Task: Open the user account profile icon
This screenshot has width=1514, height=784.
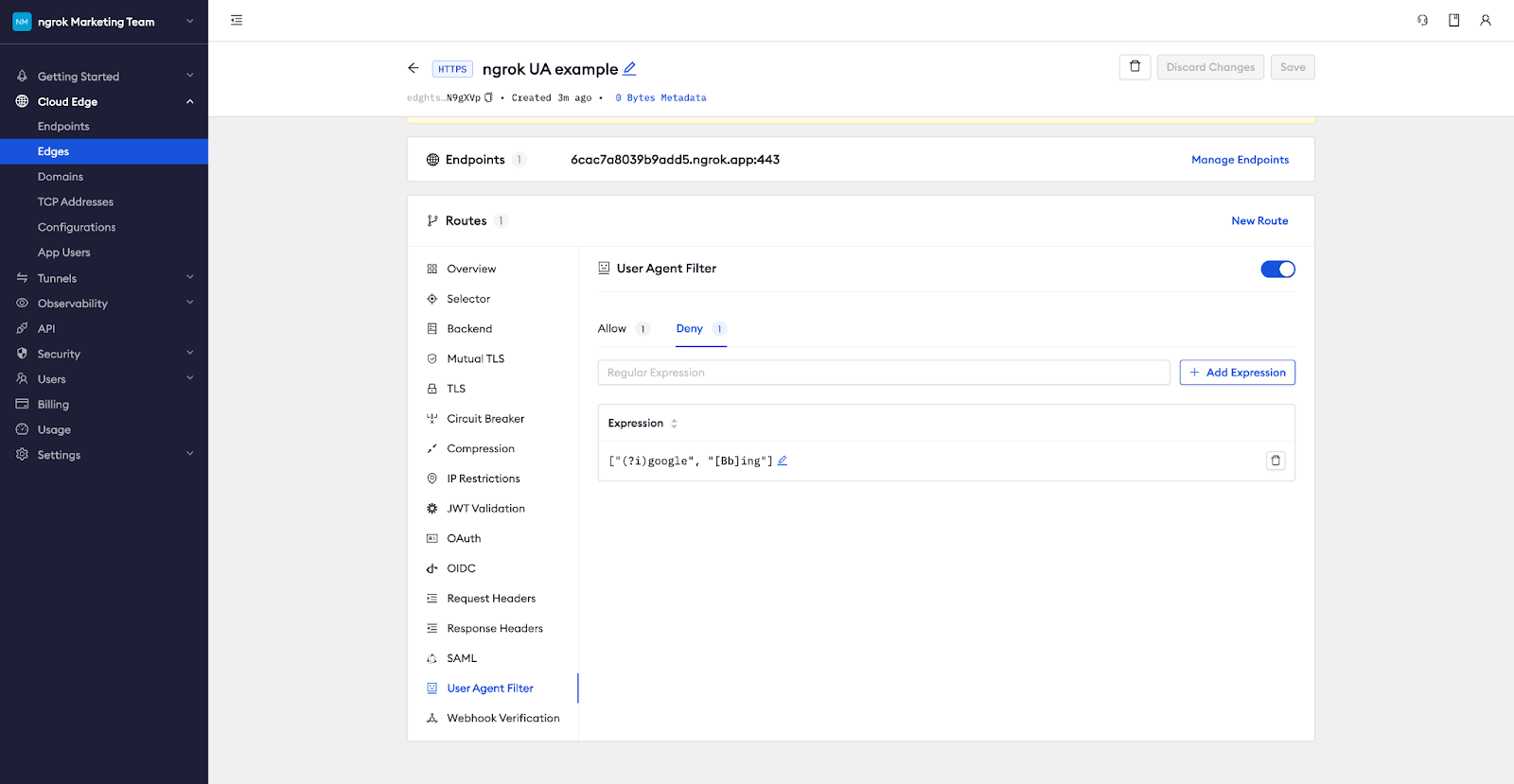Action: point(1486,20)
